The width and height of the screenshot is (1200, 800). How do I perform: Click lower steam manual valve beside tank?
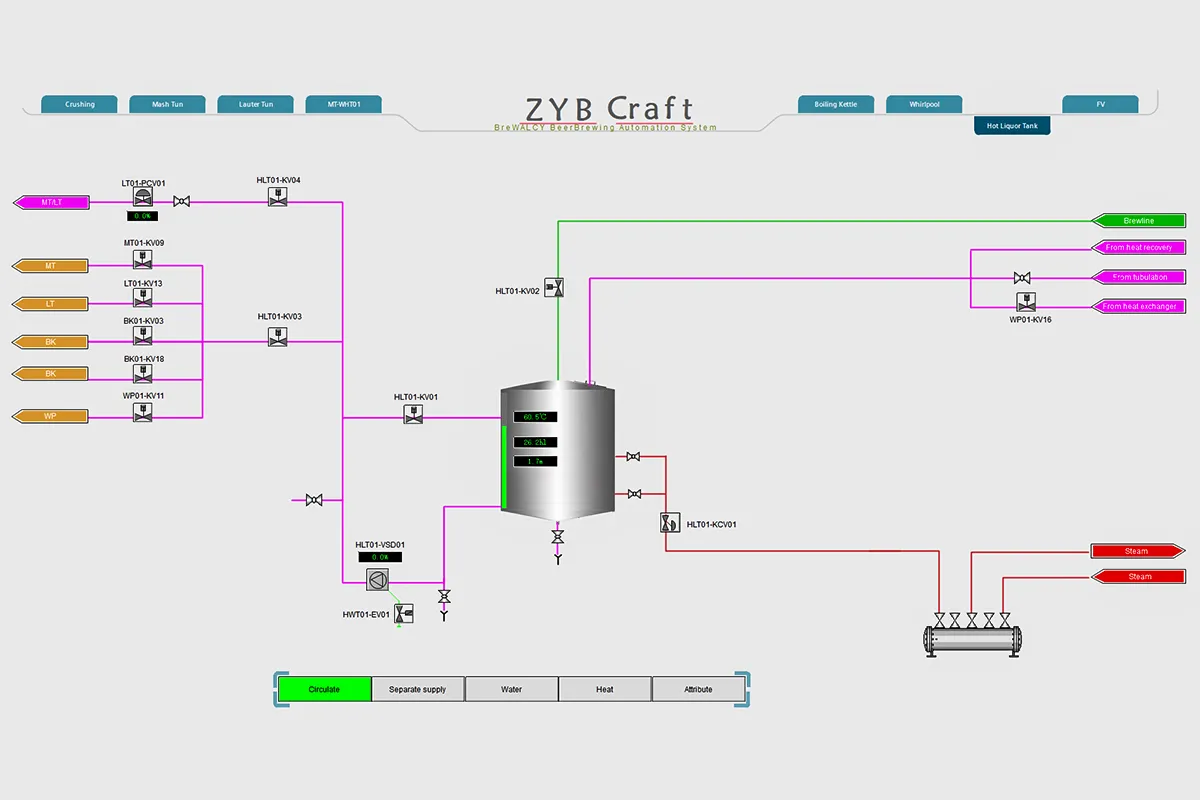pyautogui.click(x=633, y=494)
